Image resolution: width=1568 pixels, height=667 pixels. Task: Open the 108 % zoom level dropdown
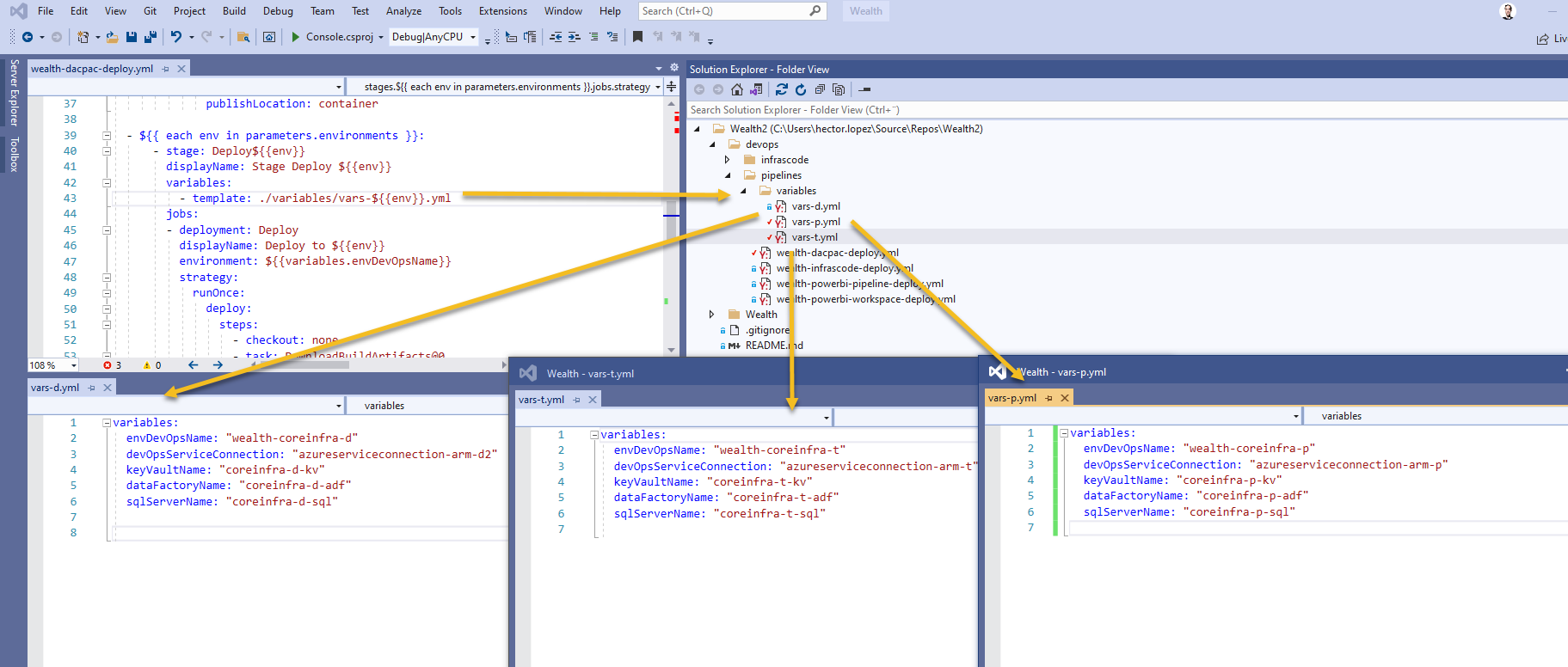tap(53, 365)
